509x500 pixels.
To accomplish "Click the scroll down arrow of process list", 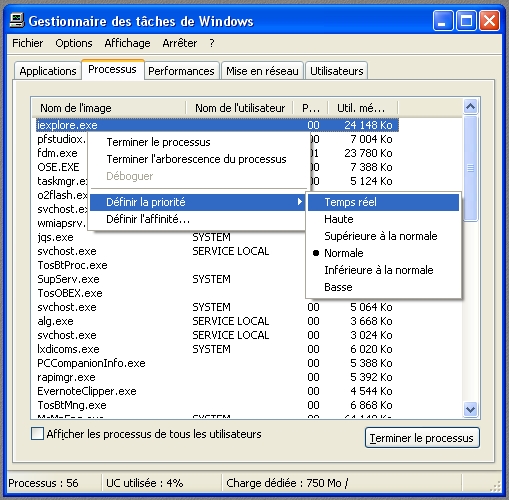I will [x=470, y=409].
